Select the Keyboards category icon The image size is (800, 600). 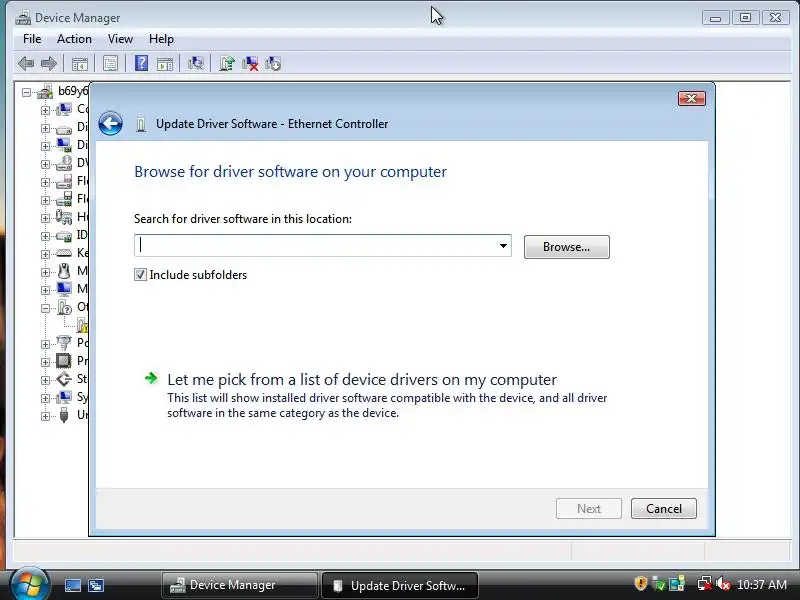pyautogui.click(x=64, y=253)
